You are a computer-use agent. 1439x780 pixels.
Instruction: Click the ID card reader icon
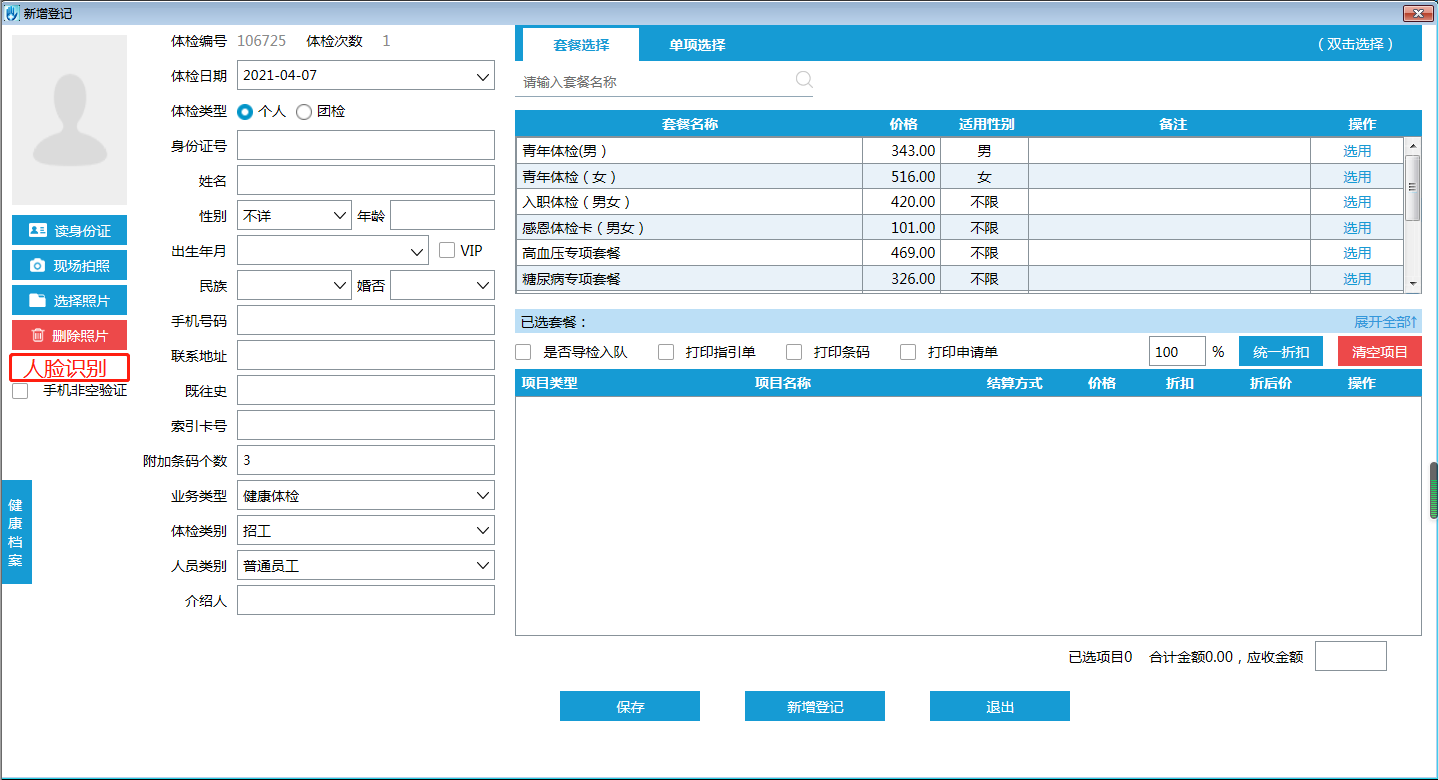[38, 231]
